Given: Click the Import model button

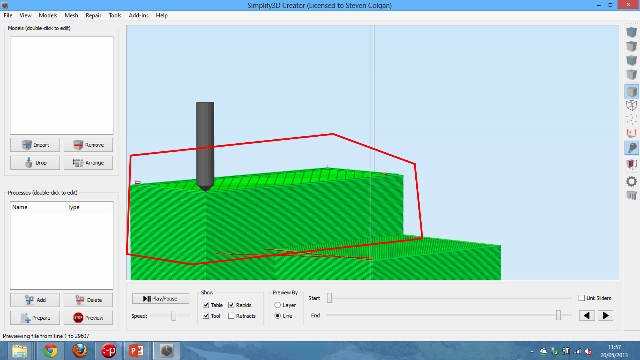Looking at the screenshot, I should [35, 145].
